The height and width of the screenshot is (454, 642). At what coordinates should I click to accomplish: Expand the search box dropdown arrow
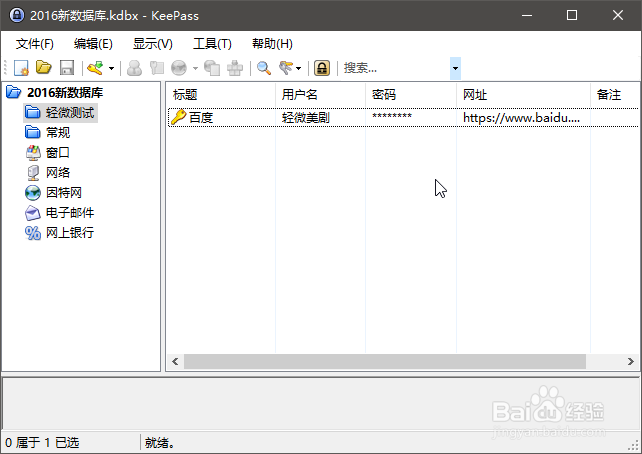[x=455, y=68]
